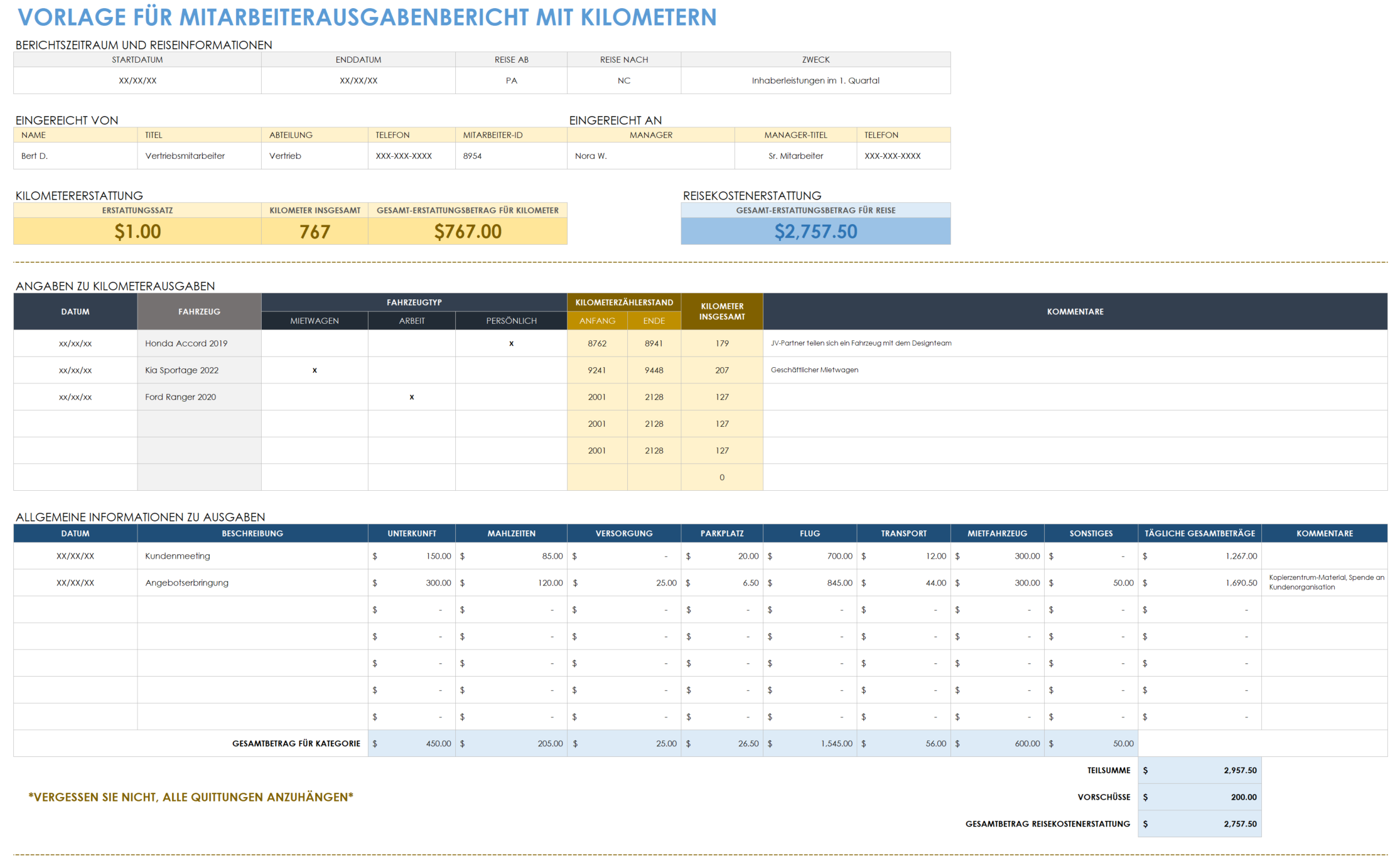The image size is (1400, 863).
Task: Click the manager cell Nora W.
Action: 651,156
